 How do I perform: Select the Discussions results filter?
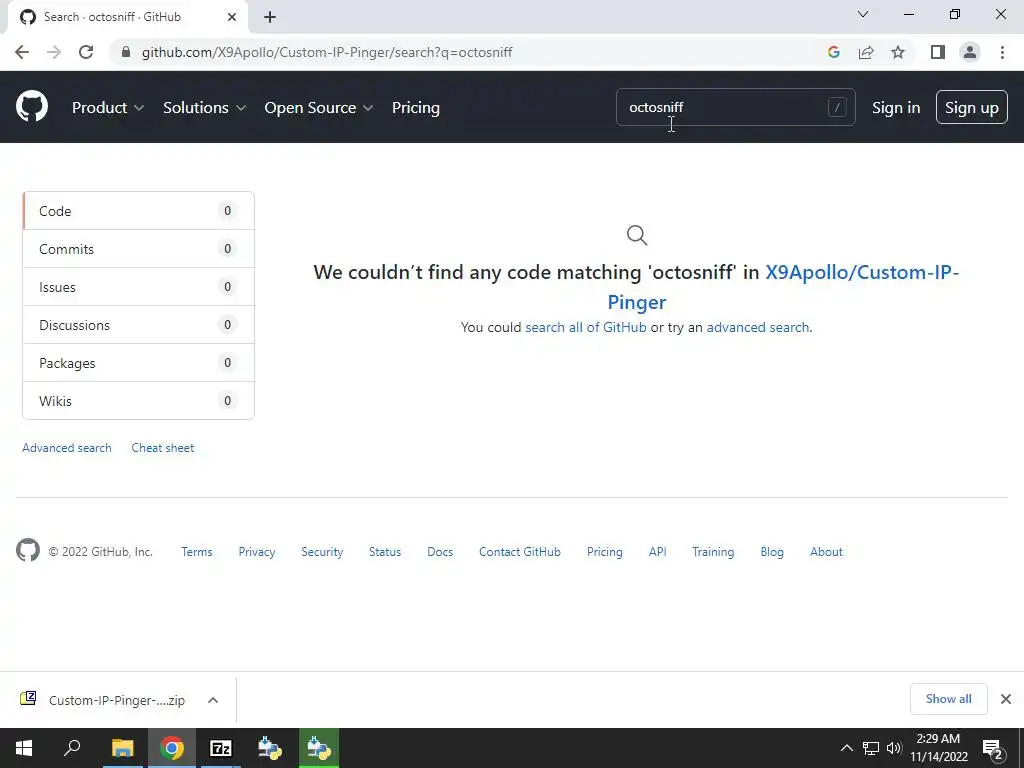point(138,325)
